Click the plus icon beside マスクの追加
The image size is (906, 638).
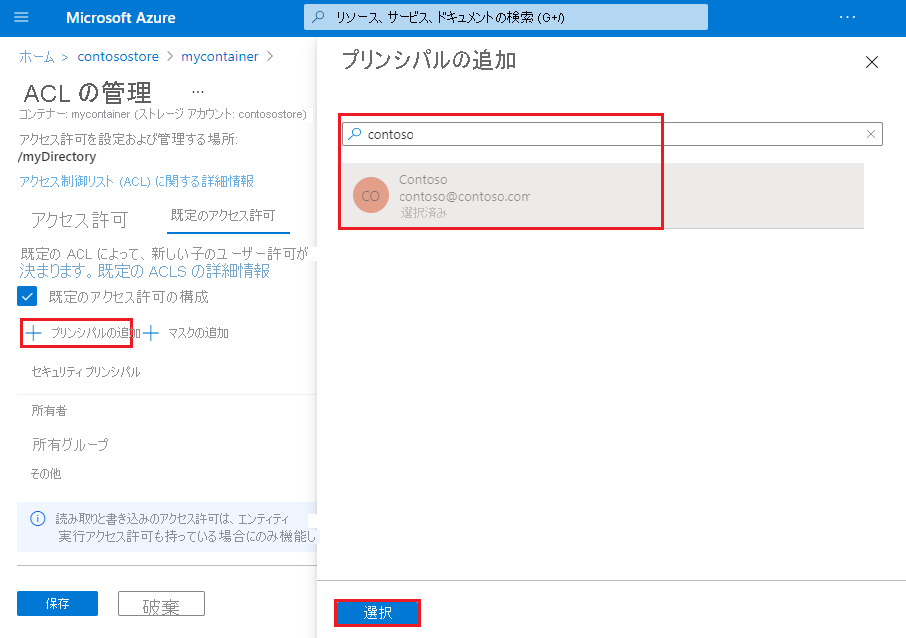[x=150, y=332]
